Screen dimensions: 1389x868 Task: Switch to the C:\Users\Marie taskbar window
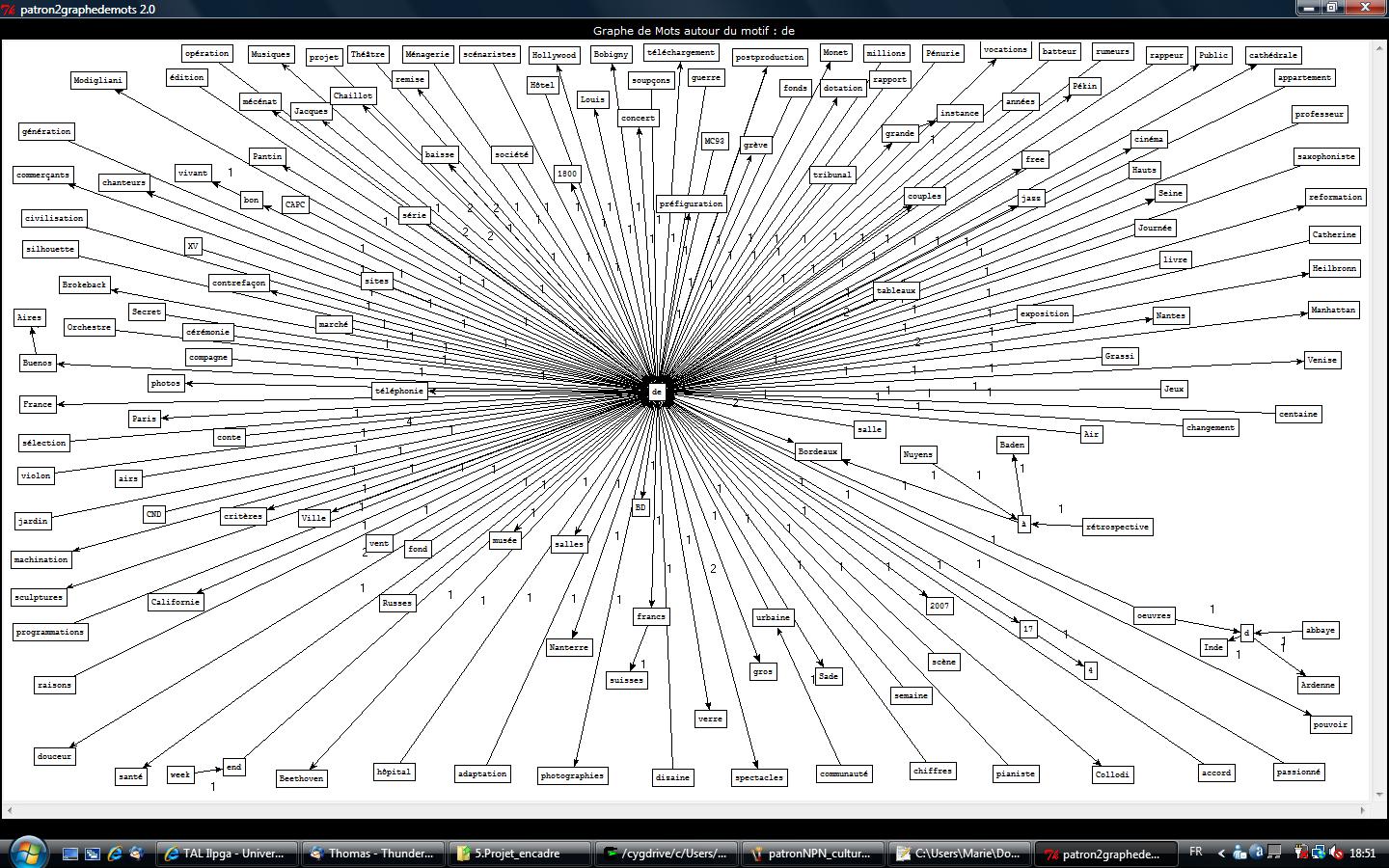pos(960,854)
